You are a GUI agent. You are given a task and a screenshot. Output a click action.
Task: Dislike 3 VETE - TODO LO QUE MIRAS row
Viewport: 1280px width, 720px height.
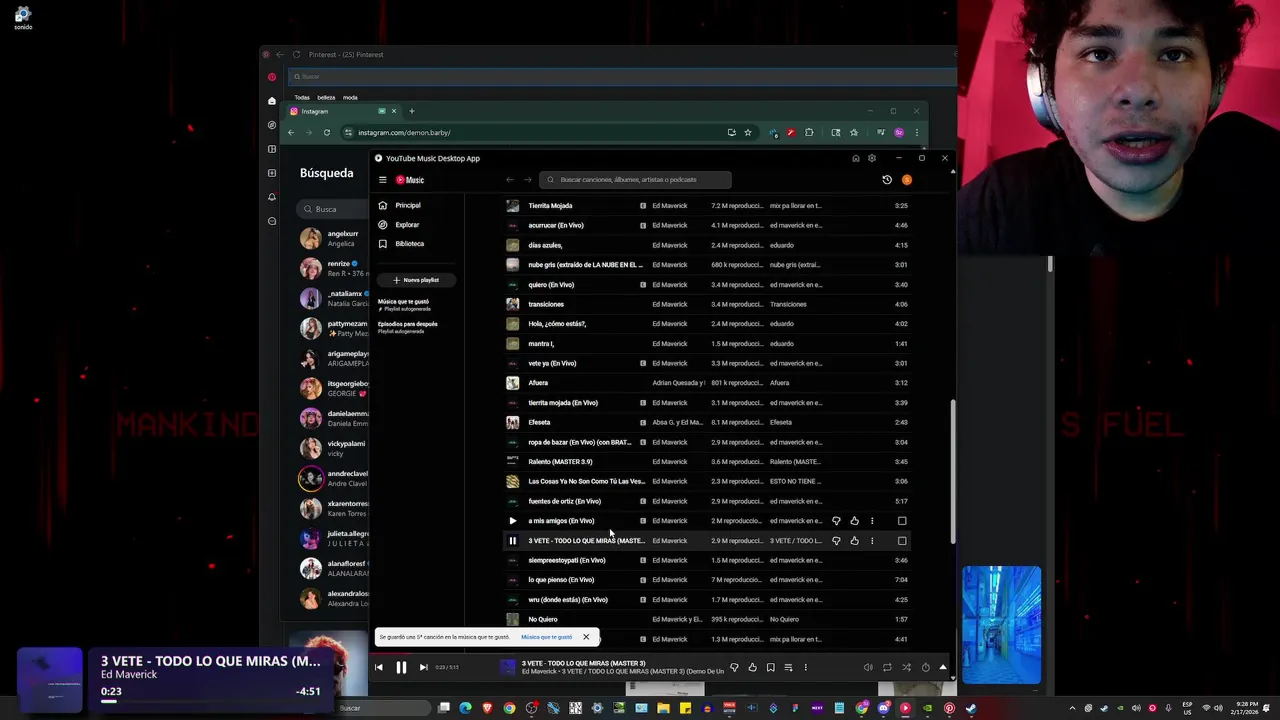(x=836, y=541)
